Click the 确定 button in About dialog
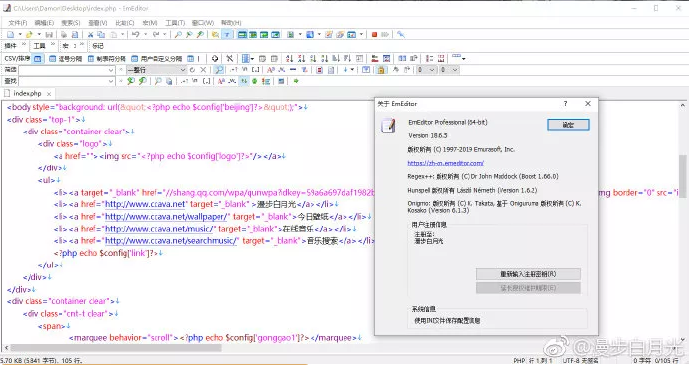Image resolution: width=690 pixels, height=365 pixels. tap(568, 125)
